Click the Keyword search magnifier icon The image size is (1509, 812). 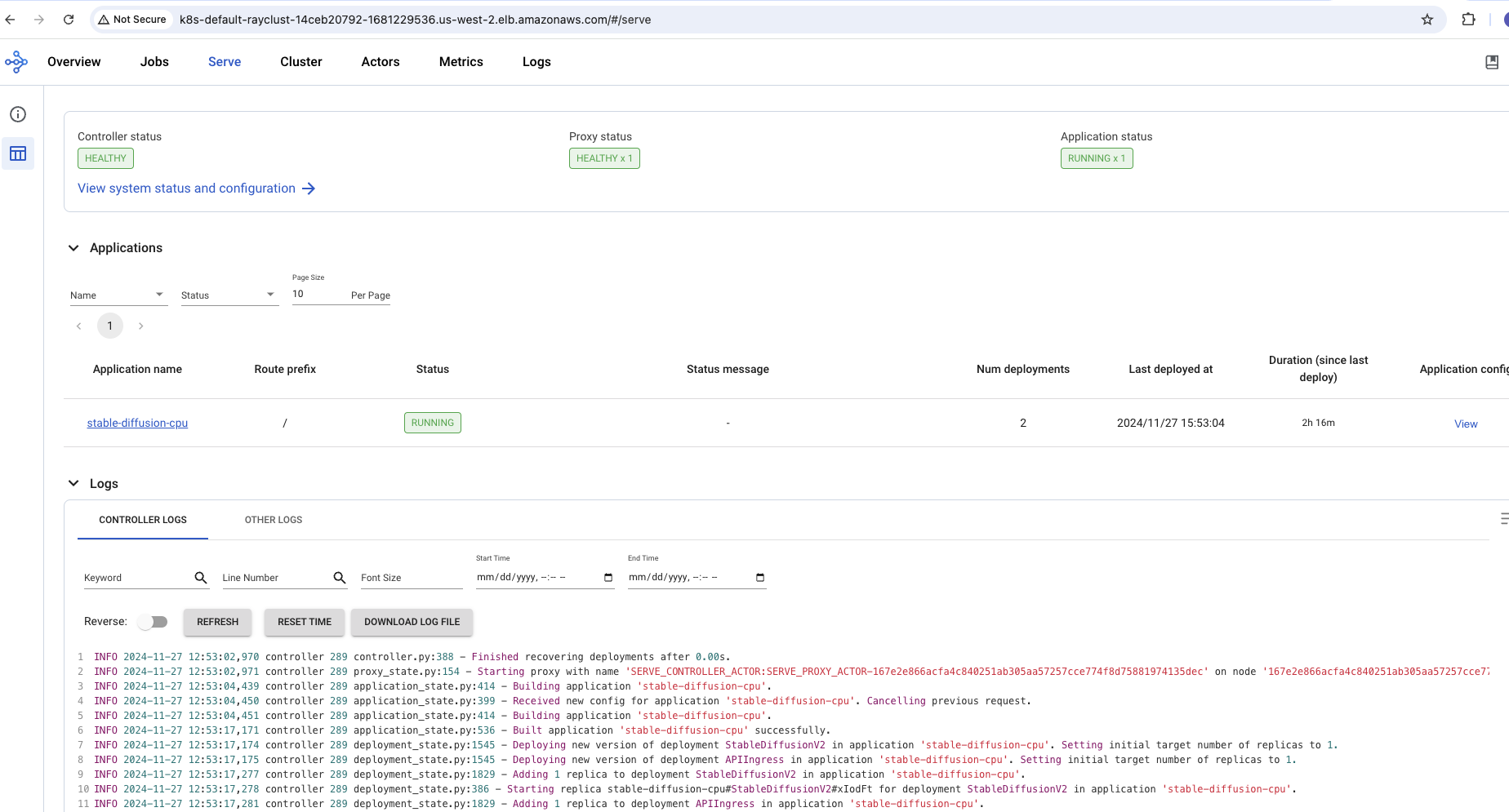[x=201, y=578]
